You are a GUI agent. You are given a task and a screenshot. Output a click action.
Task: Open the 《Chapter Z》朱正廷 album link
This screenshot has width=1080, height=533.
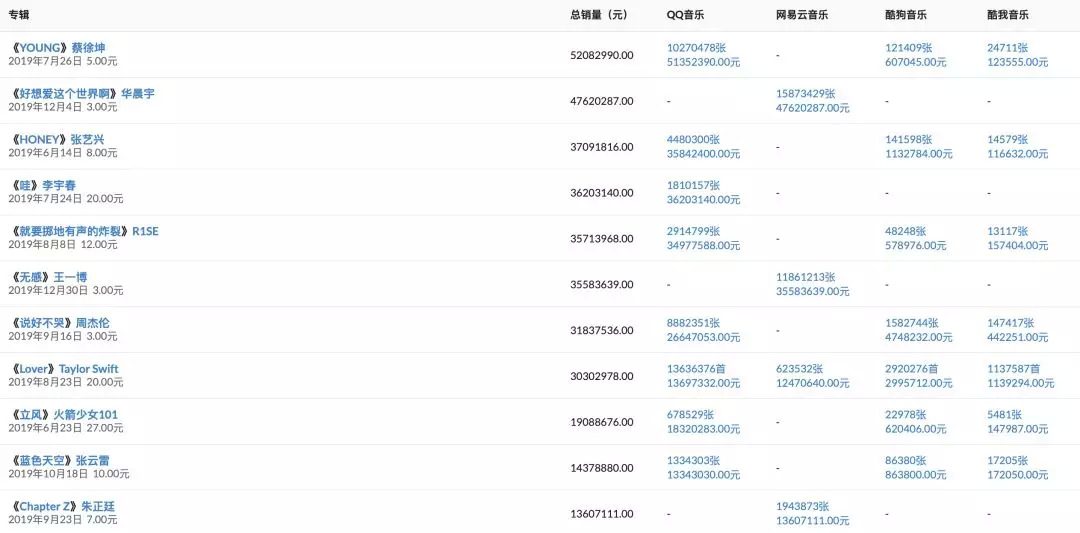point(61,506)
